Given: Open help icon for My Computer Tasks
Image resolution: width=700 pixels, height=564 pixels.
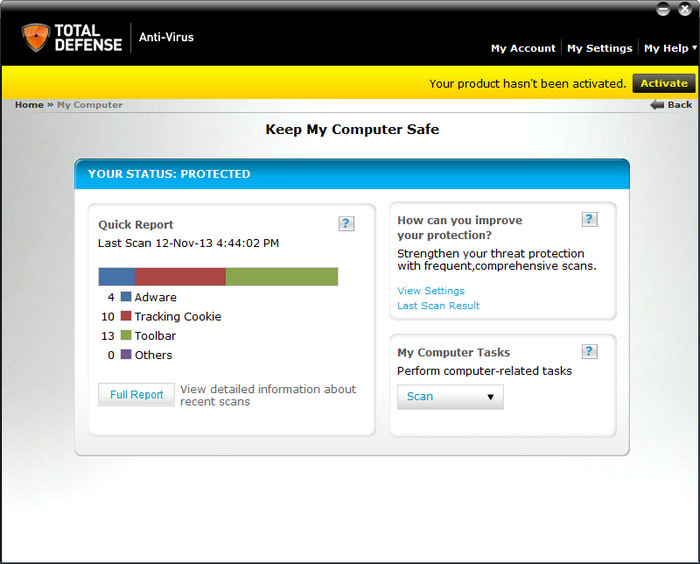Looking at the screenshot, I should click(589, 351).
